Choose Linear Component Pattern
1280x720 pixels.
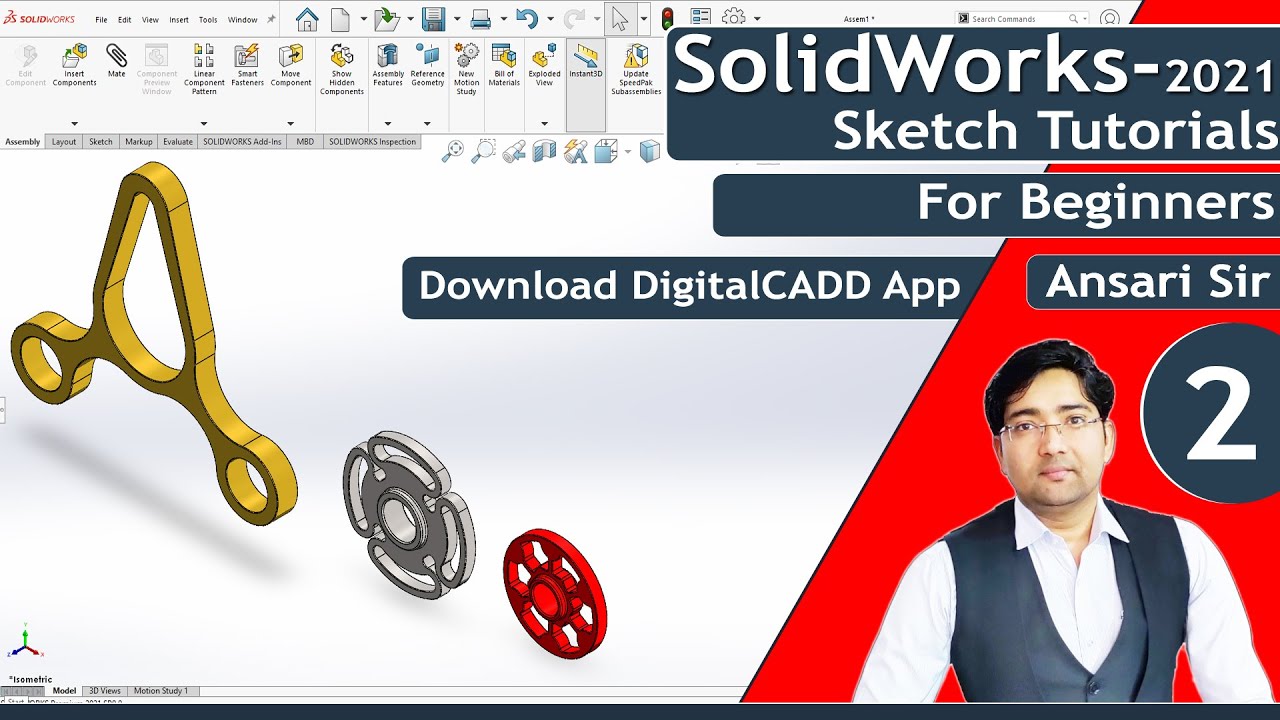coord(204,69)
